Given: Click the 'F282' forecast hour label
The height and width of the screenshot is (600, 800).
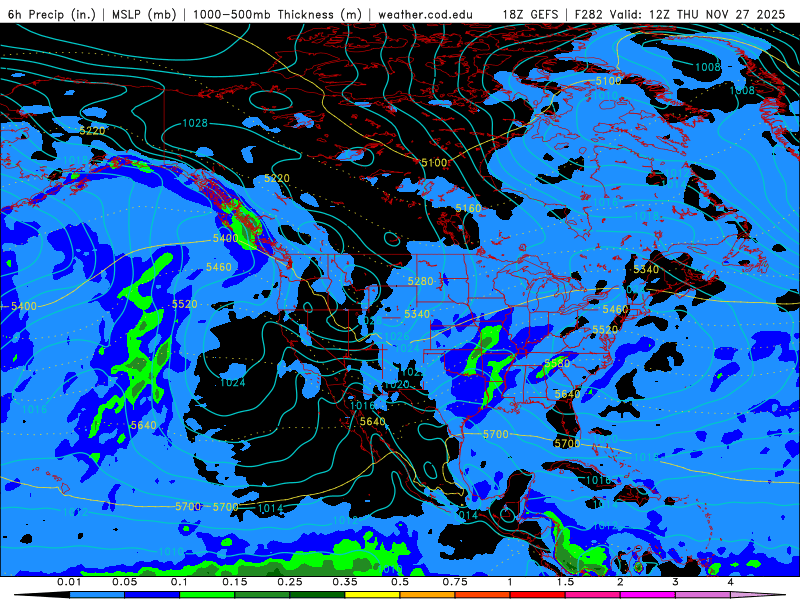Looking at the screenshot, I should coord(588,14).
